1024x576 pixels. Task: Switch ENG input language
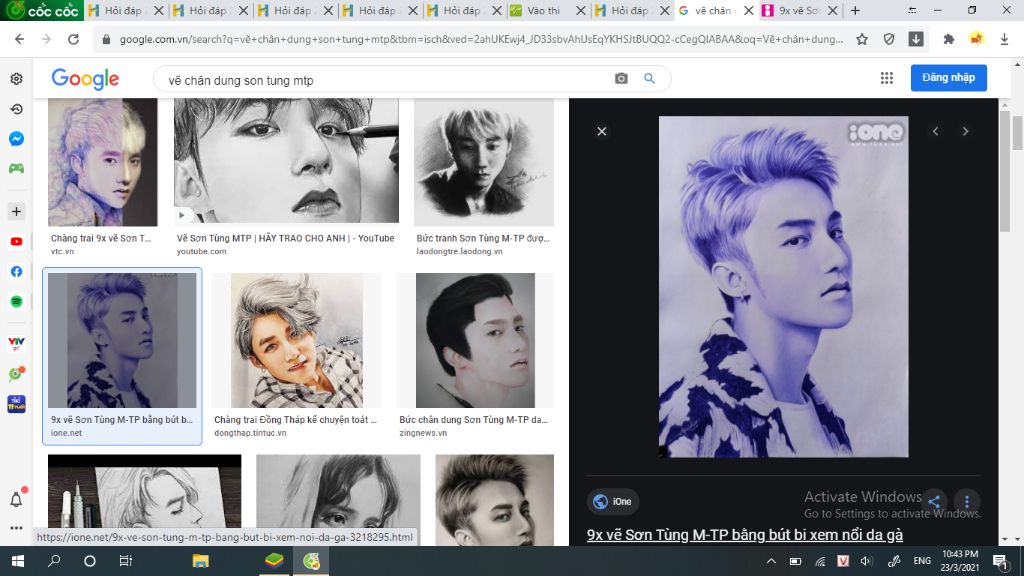tap(922, 561)
